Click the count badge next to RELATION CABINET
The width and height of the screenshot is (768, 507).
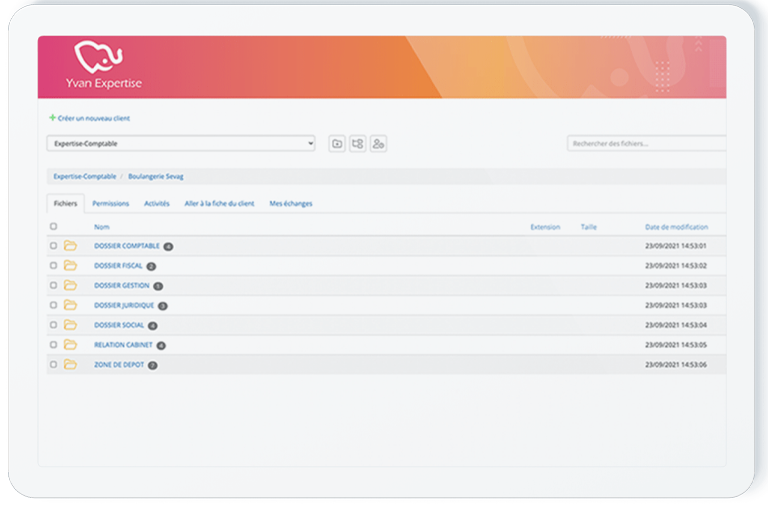(x=161, y=345)
